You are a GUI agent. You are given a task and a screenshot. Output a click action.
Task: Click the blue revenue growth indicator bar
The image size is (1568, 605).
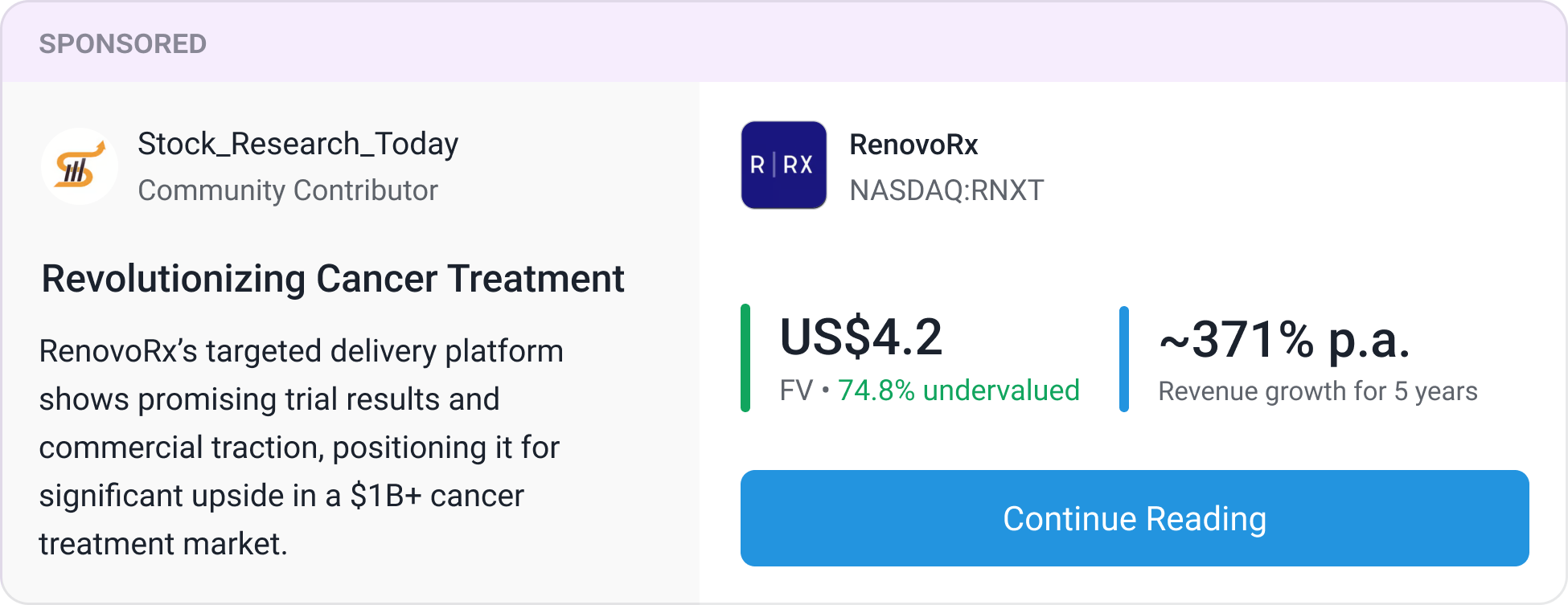(x=1123, y=358)
